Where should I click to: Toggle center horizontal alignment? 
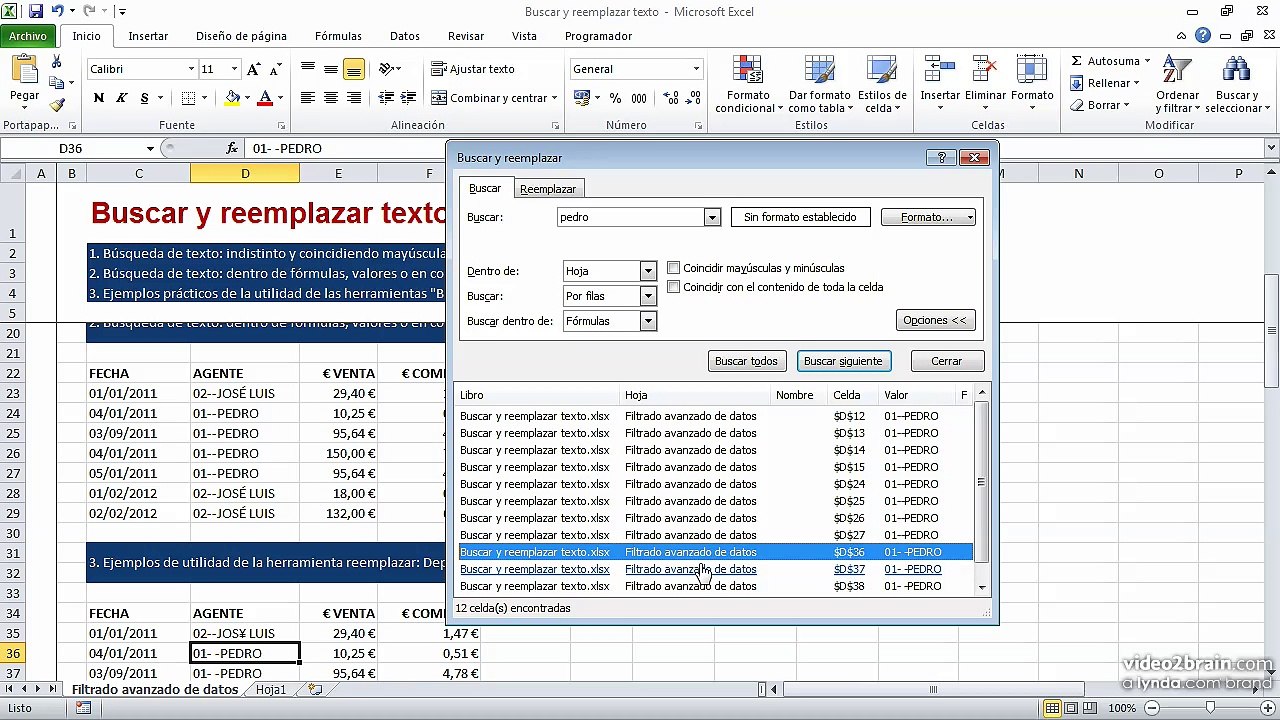coord(331,98)
